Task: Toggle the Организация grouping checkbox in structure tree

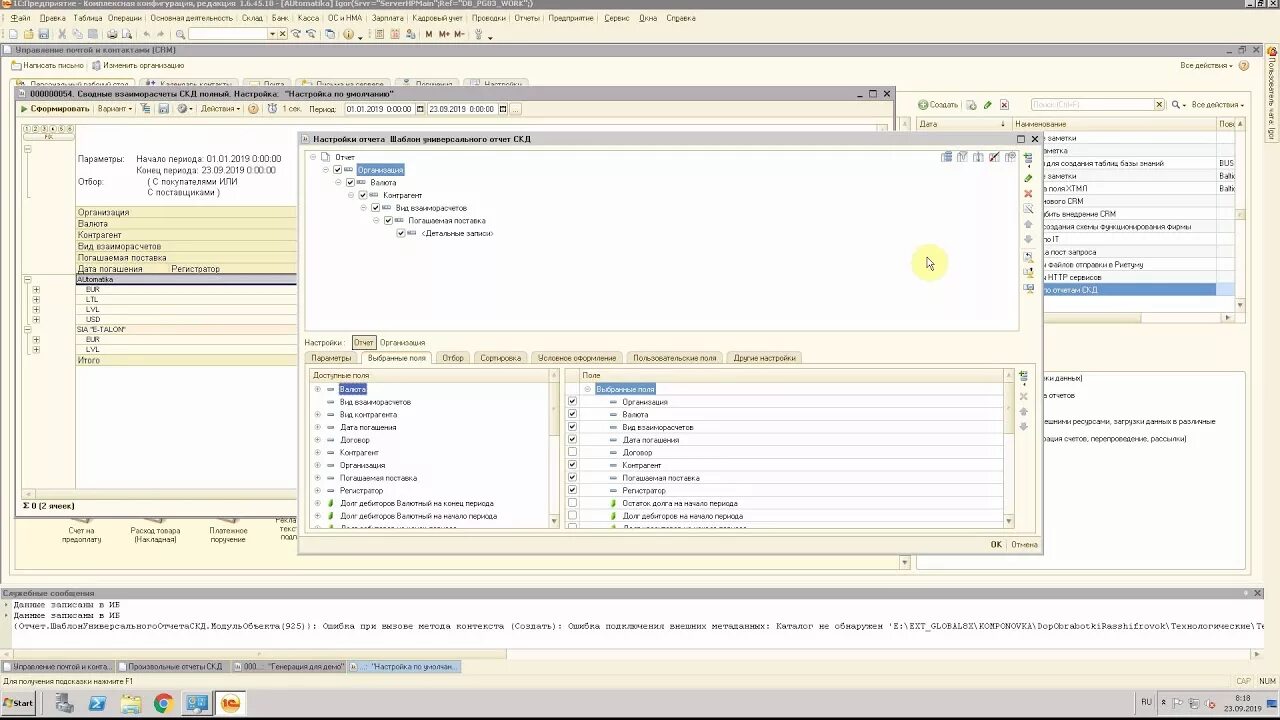Action: coord(337,170)
